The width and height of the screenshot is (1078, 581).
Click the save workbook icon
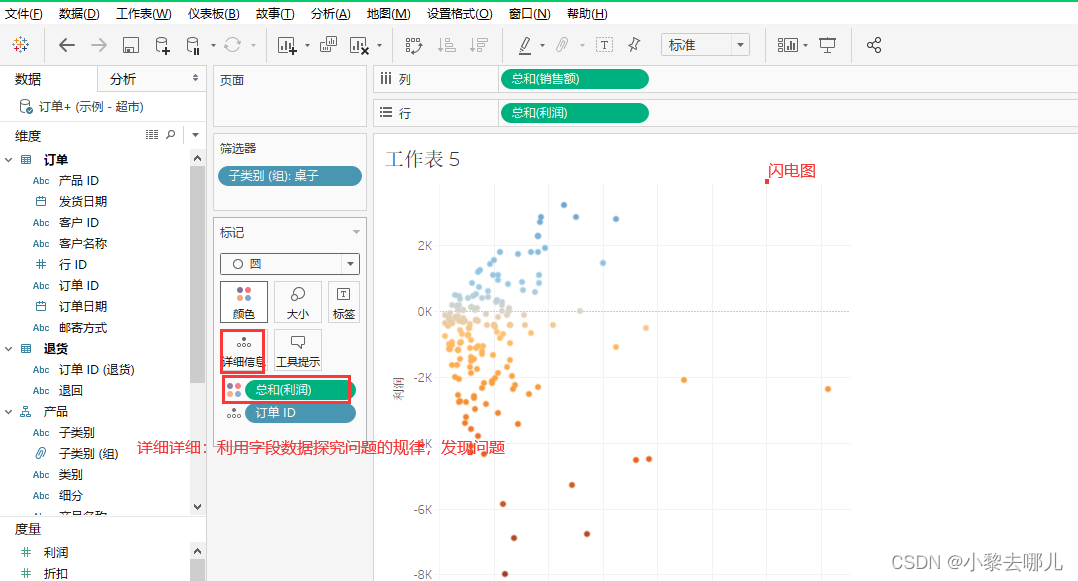click(x=130, y=45)
